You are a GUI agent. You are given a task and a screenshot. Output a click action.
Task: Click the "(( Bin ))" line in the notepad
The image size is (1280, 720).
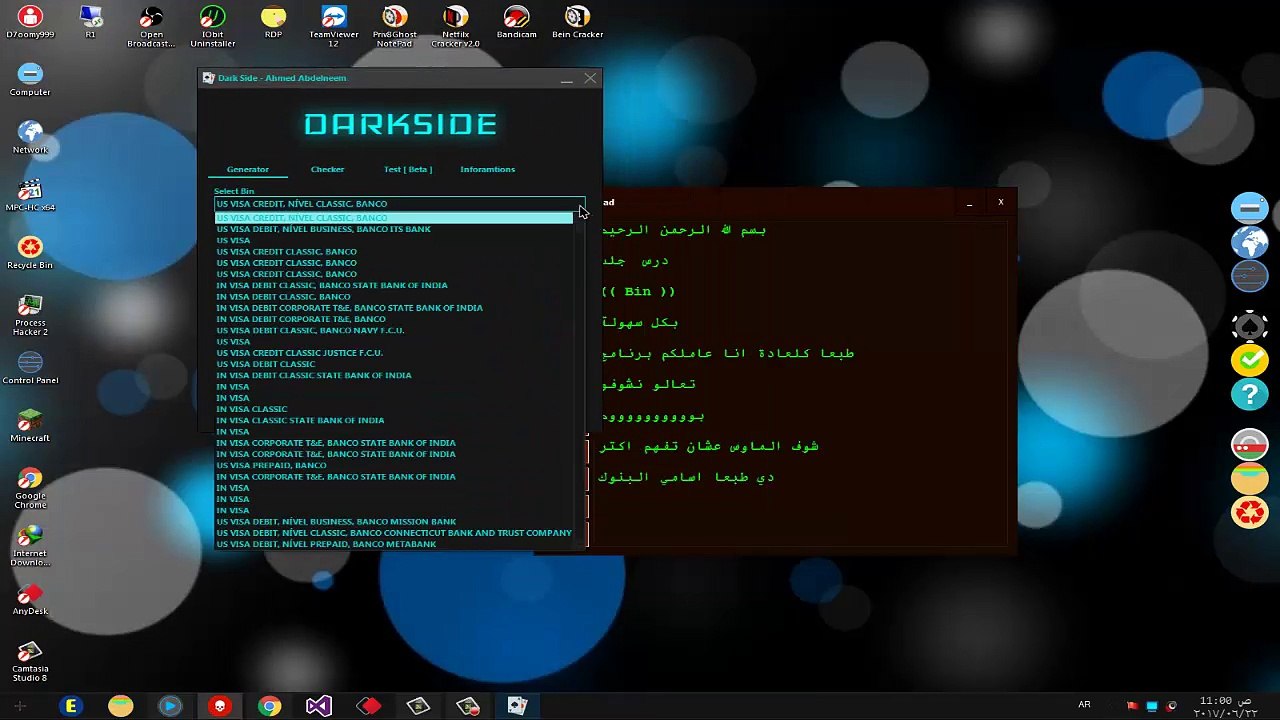pyautogui.click(x=639, y=292)
